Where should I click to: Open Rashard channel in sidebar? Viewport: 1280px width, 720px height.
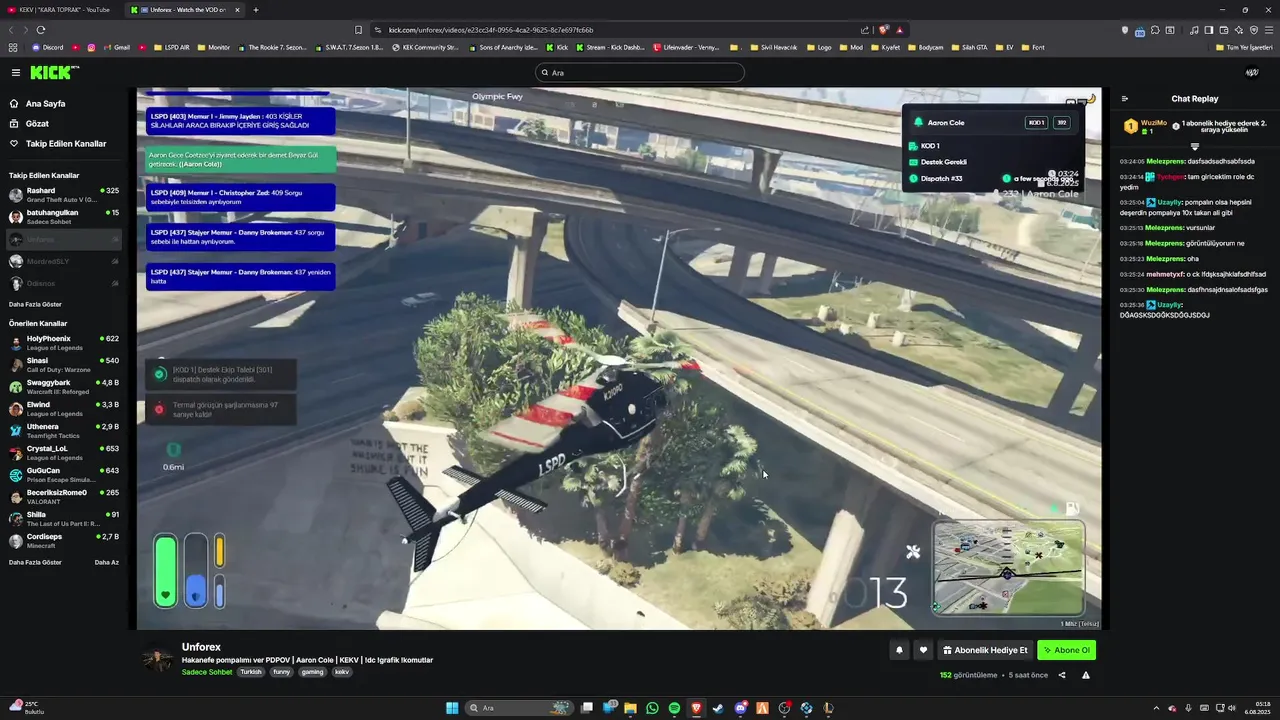coord(64,195)
